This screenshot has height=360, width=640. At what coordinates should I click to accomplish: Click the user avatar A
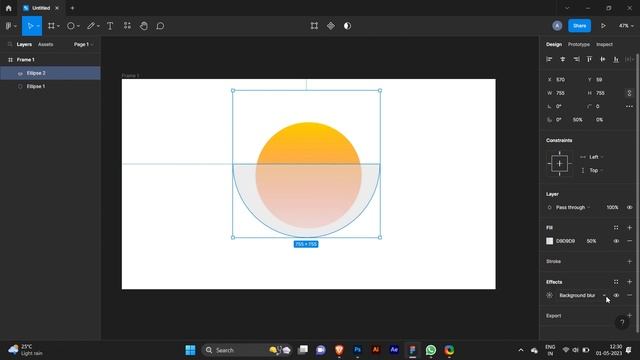557,26
